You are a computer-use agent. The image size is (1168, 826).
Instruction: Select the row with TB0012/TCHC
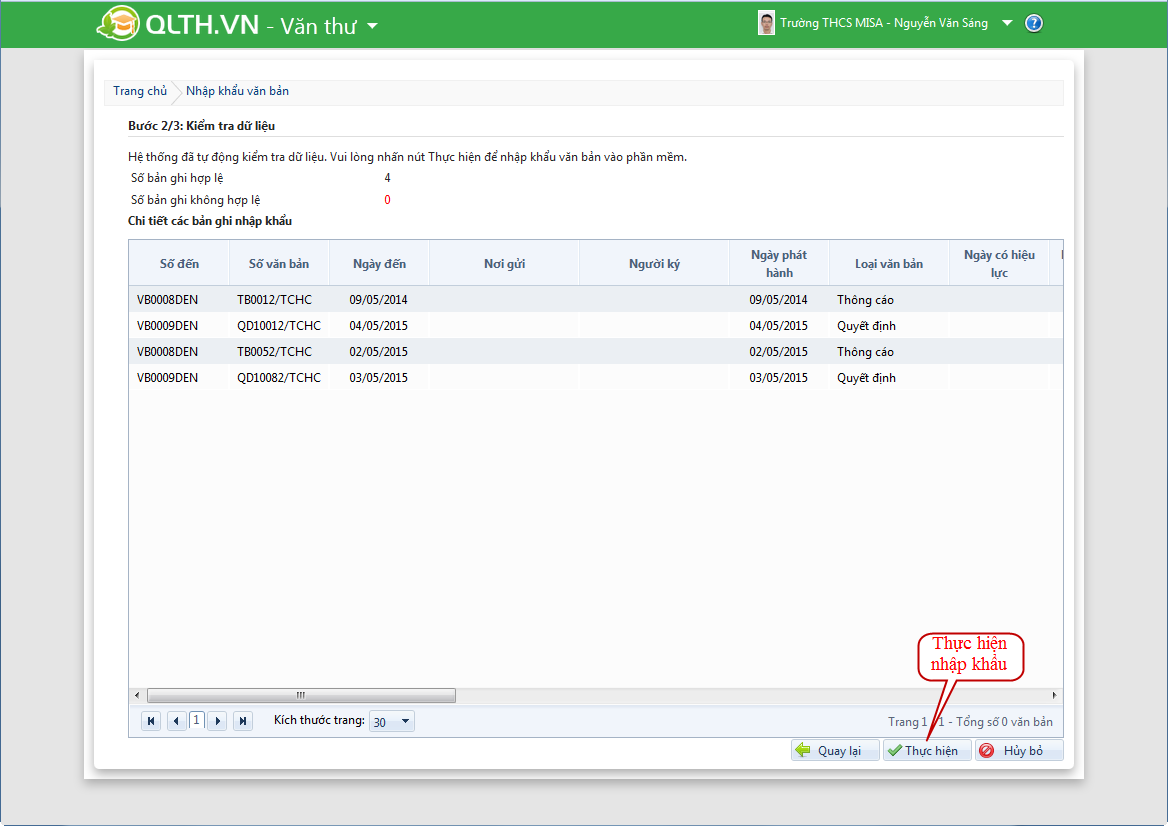click(596, 299)
